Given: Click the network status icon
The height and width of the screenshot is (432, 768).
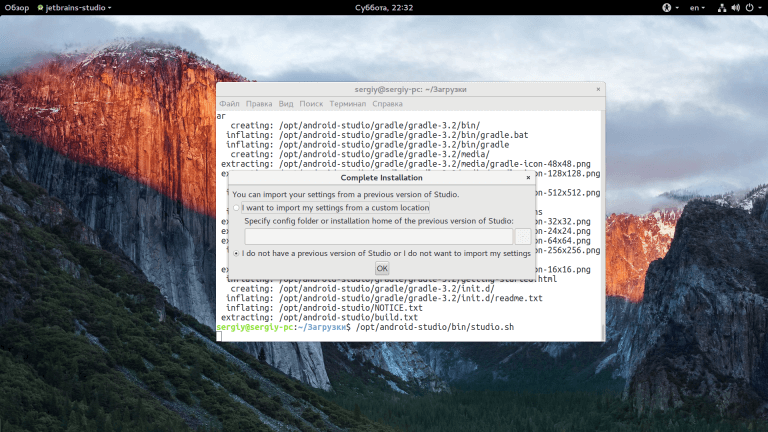Looking at the screenshot, I should [x=721, y=8].
